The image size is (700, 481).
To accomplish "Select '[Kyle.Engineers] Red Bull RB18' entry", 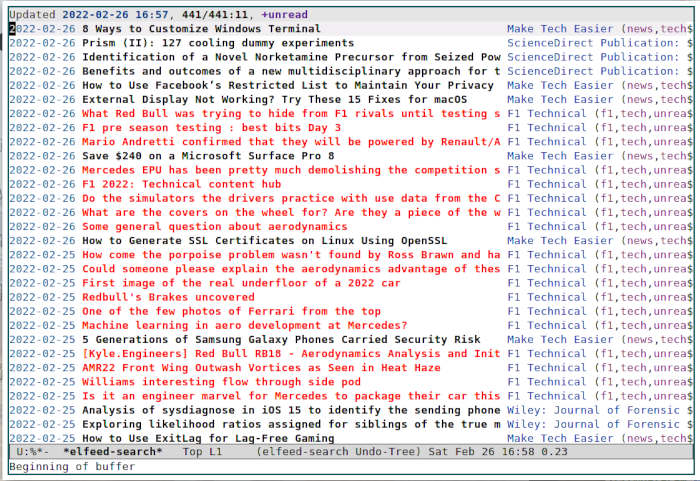I will pos(291,354).
